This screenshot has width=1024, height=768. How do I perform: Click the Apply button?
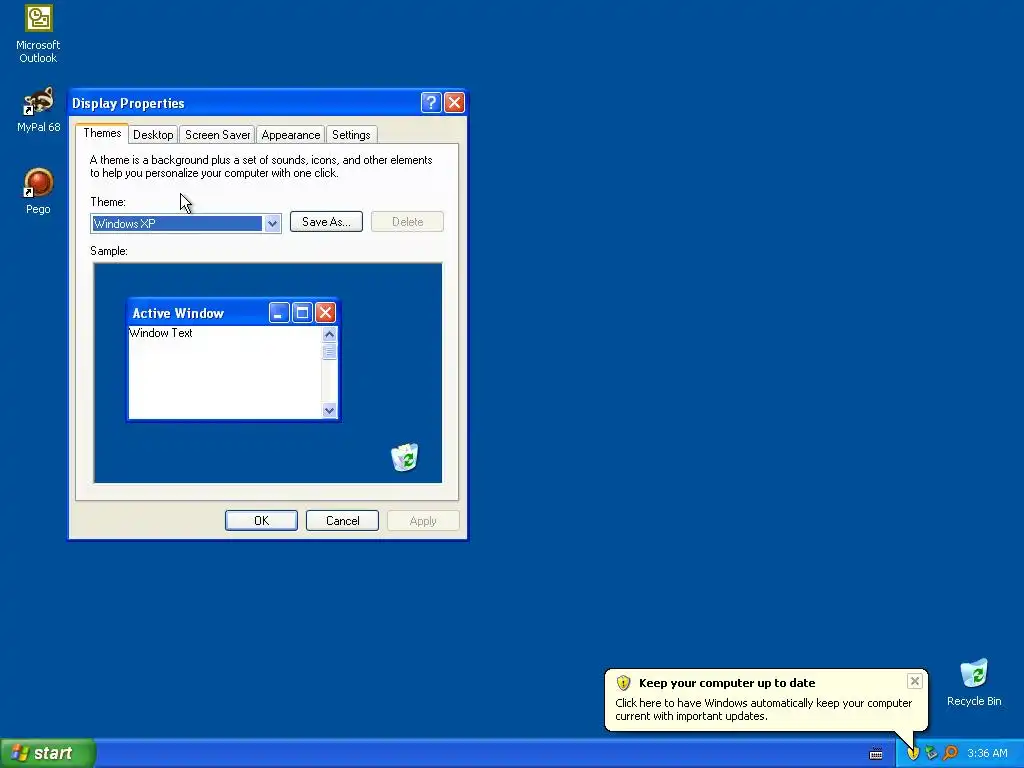(423, 520)
